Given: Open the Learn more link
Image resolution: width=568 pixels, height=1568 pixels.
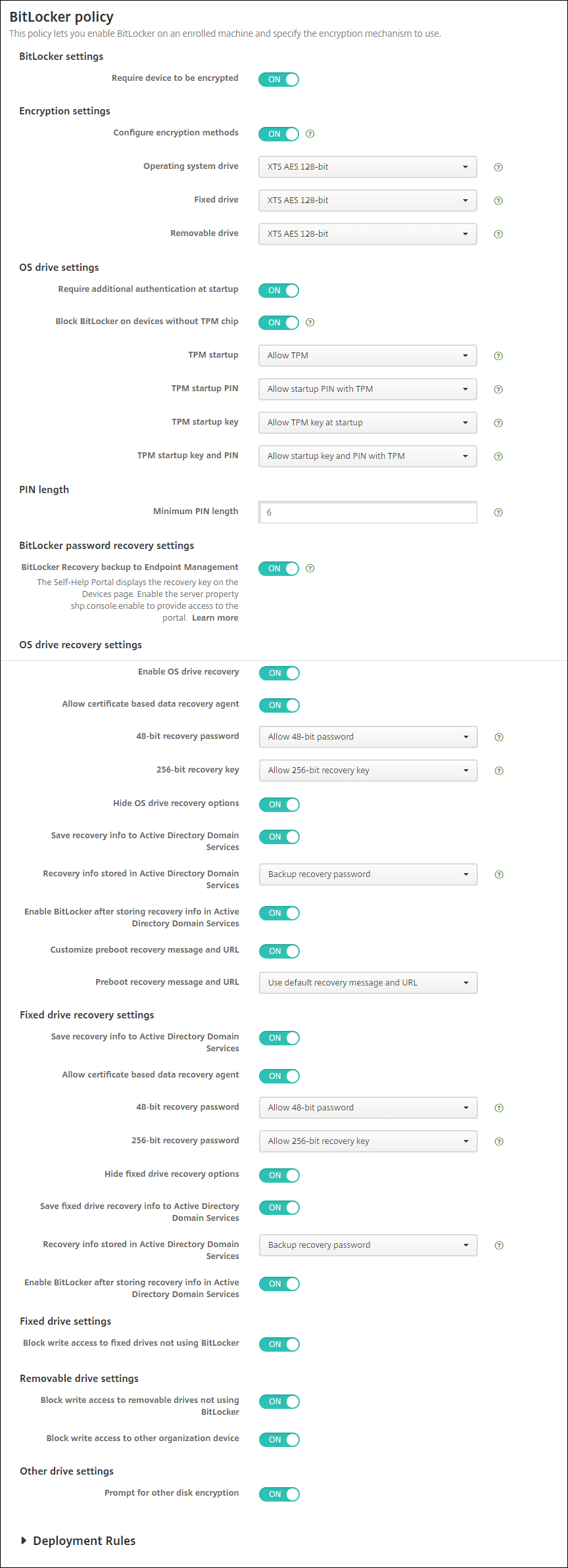Looking at the screenshot, I should tap(215, 618).
